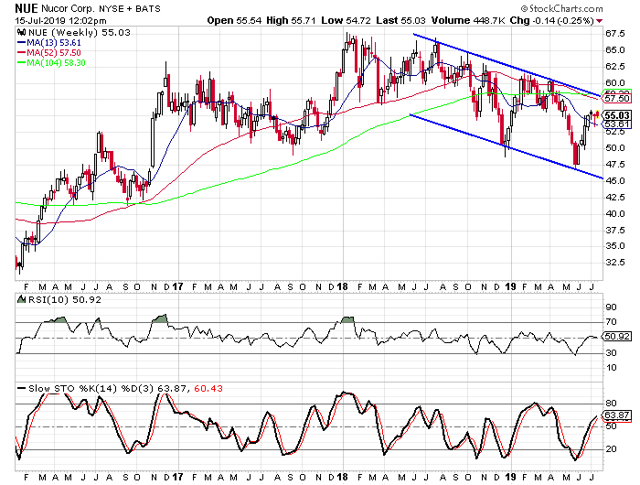Click the red down-arrow change indicator
This screenshot has height=485, width=640.
(x=599, y=21)
